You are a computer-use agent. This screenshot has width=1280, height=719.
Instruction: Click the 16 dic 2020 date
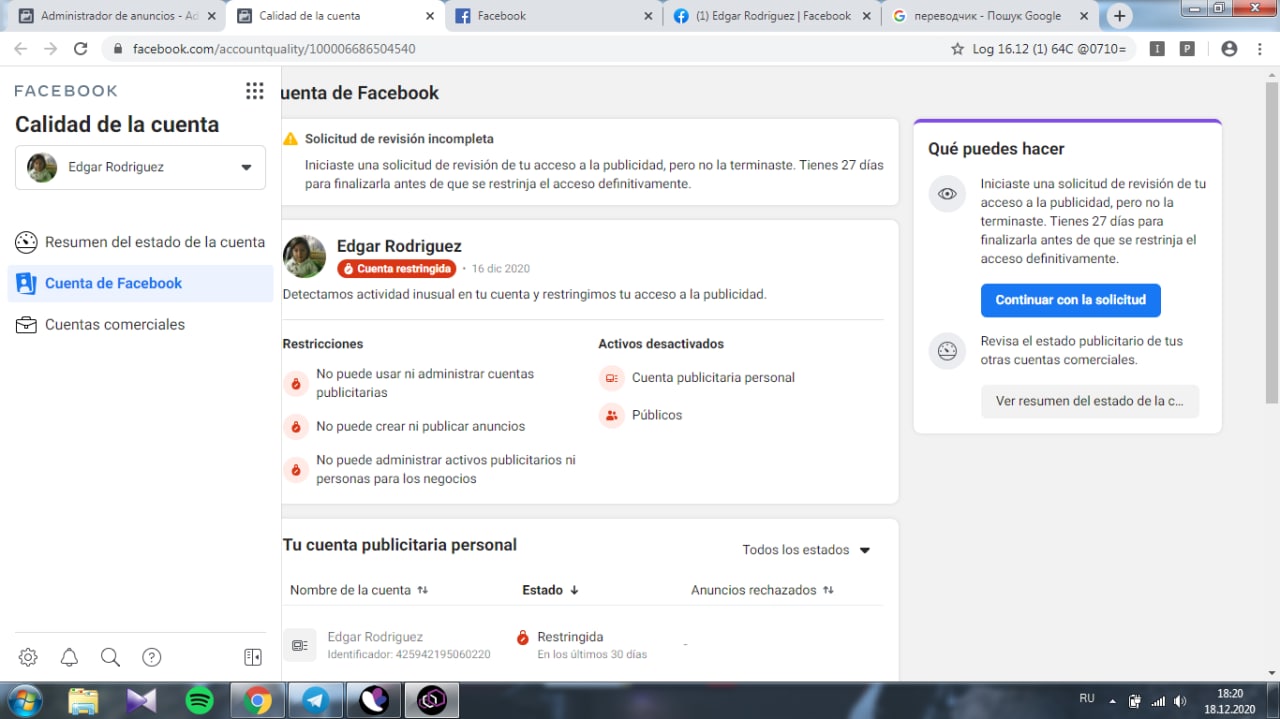pyautogui.click(x=501, y=269)
